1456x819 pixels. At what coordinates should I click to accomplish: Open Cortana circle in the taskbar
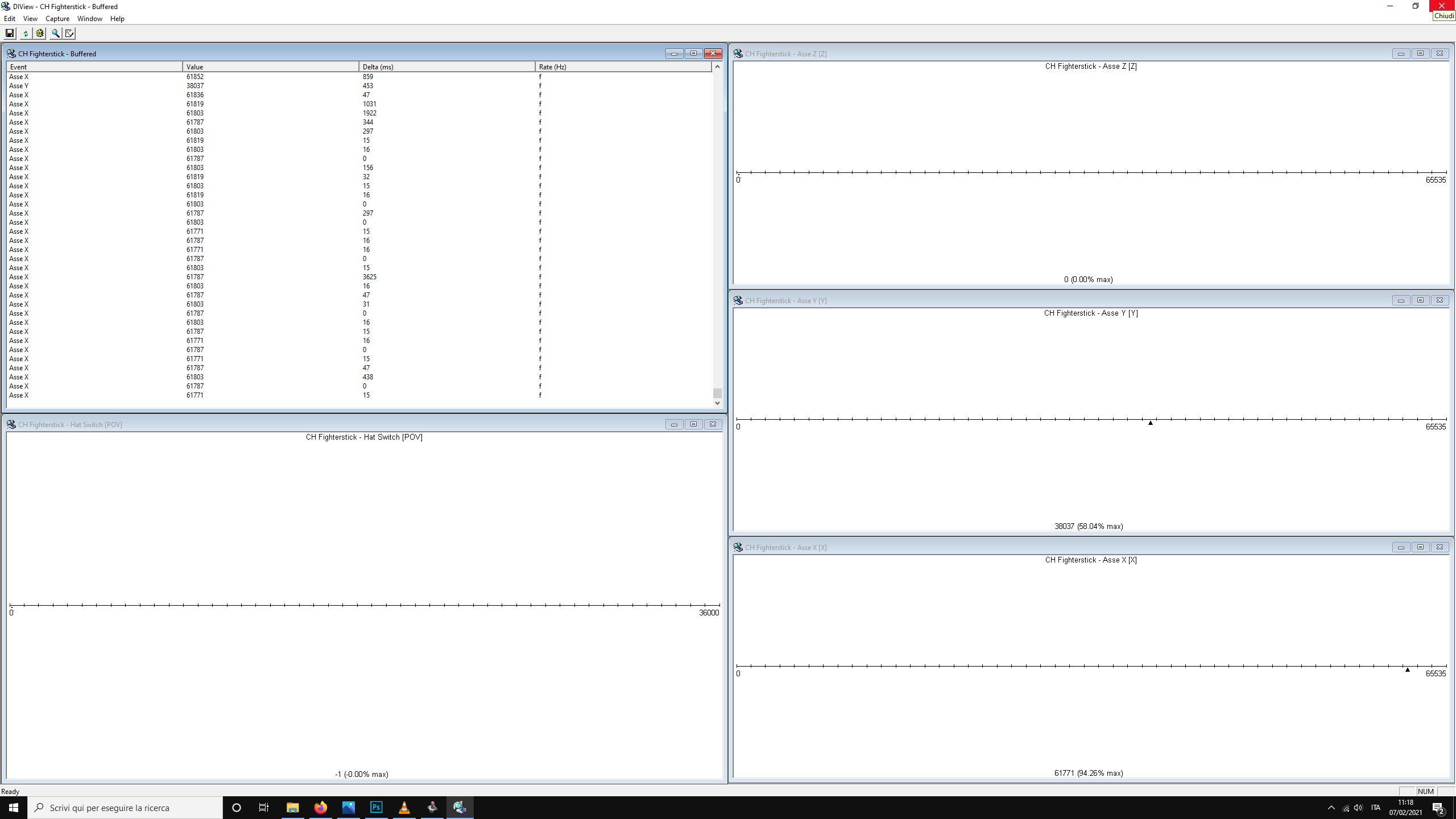(x=237, y=808)
